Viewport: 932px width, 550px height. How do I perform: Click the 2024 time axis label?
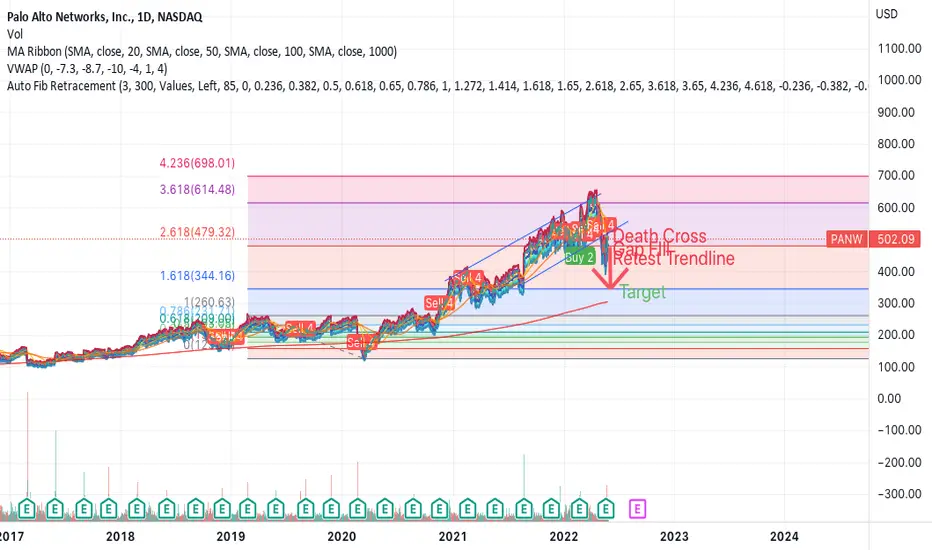coord(785,537)
